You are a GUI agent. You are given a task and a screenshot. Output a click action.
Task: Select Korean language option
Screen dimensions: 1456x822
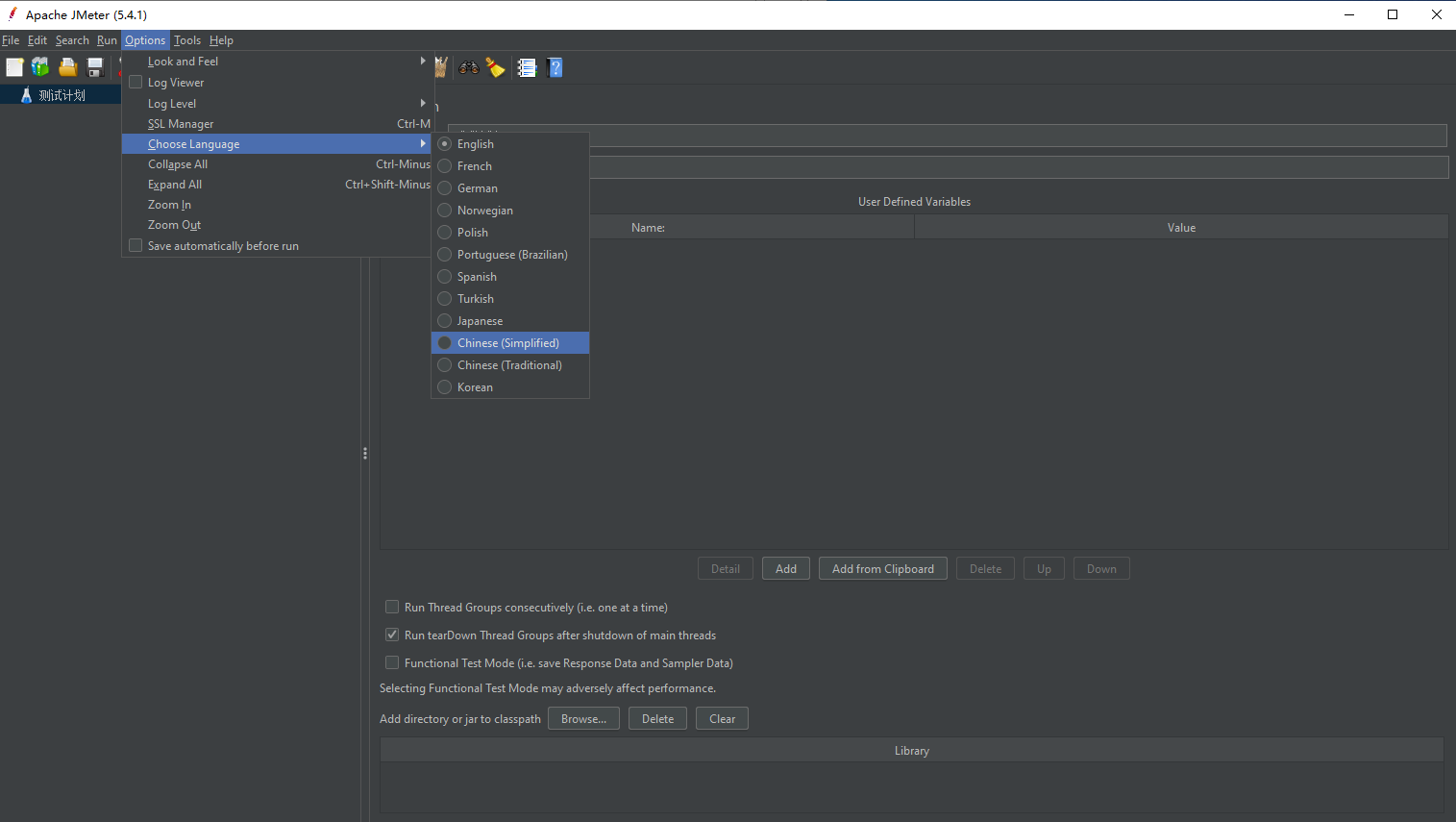tap(510, 387)
